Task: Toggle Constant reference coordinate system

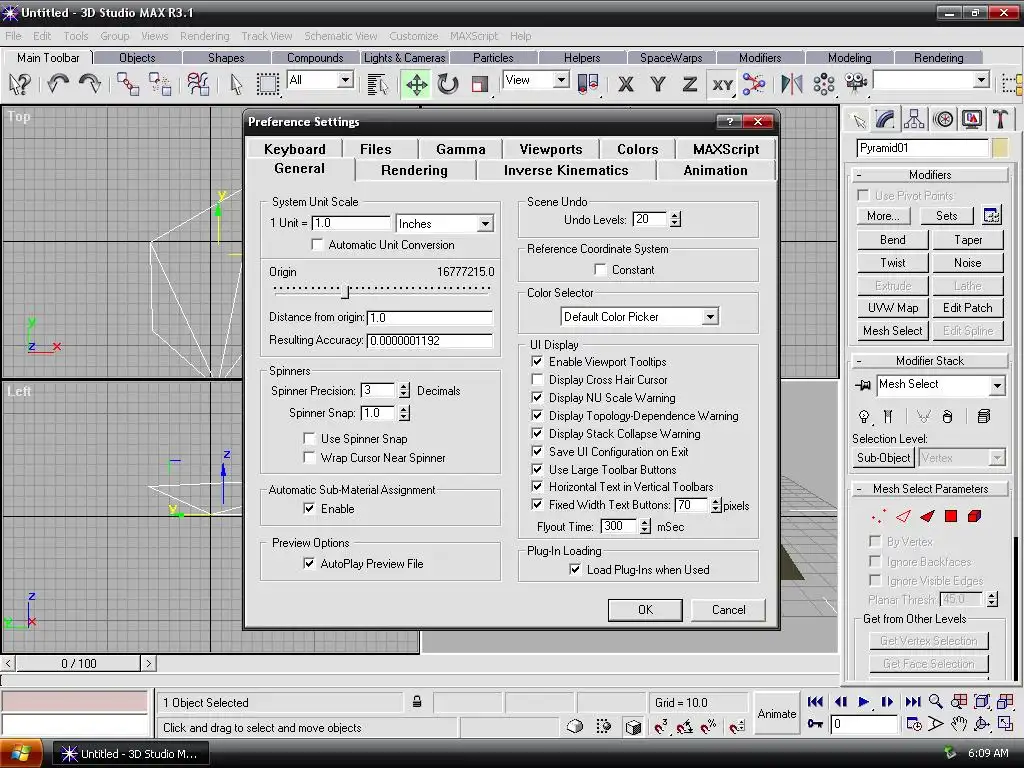Action: tap(600, 270)
